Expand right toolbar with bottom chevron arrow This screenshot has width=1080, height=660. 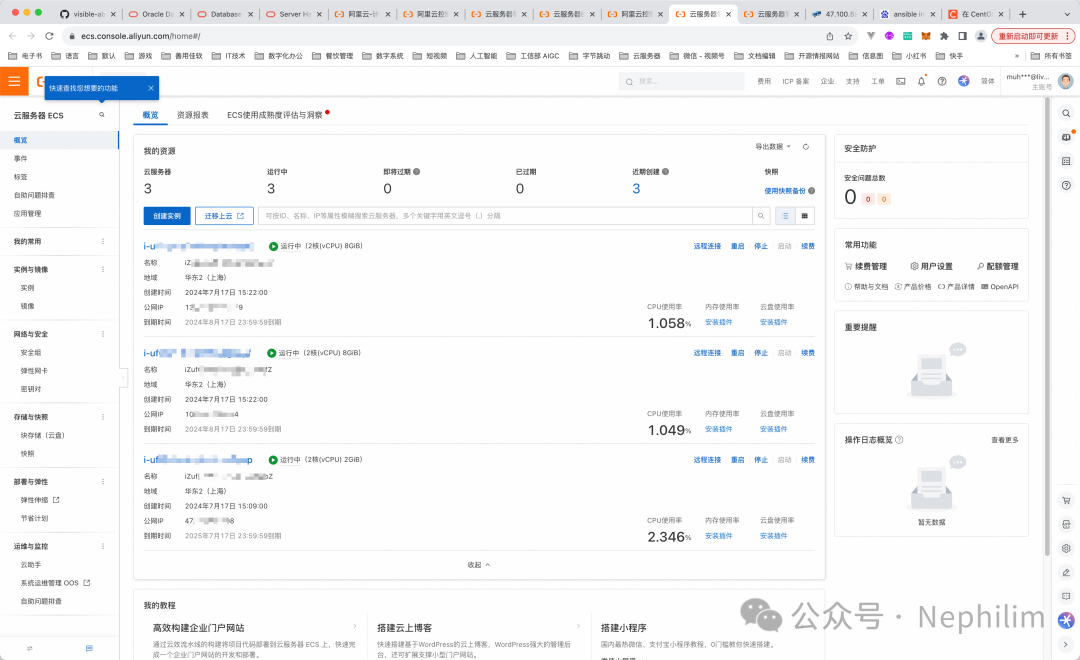(x=1066, y=645)
